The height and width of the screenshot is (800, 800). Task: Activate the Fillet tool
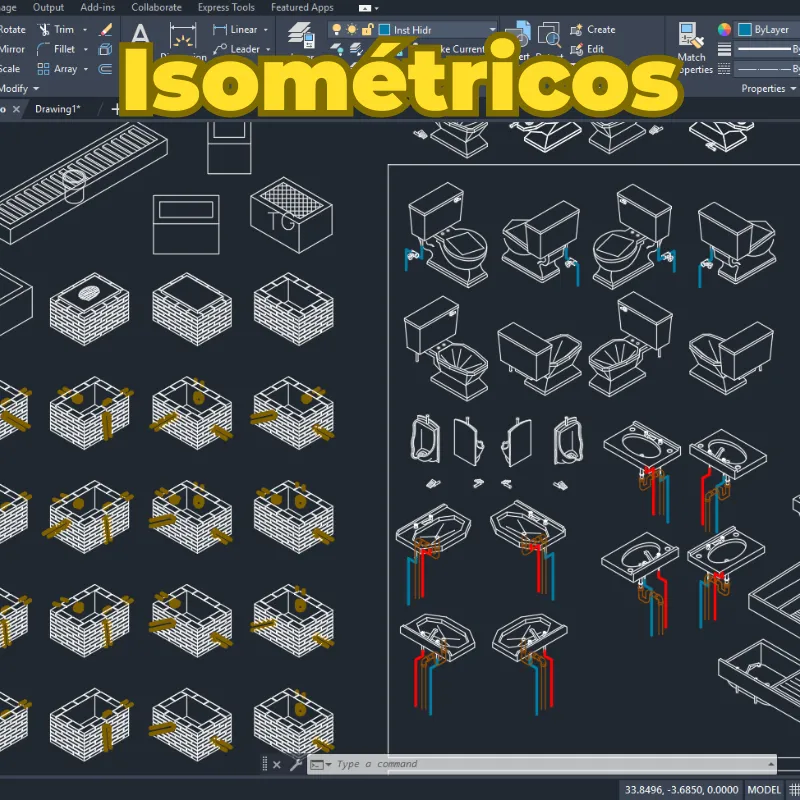(x=61, y=48)
